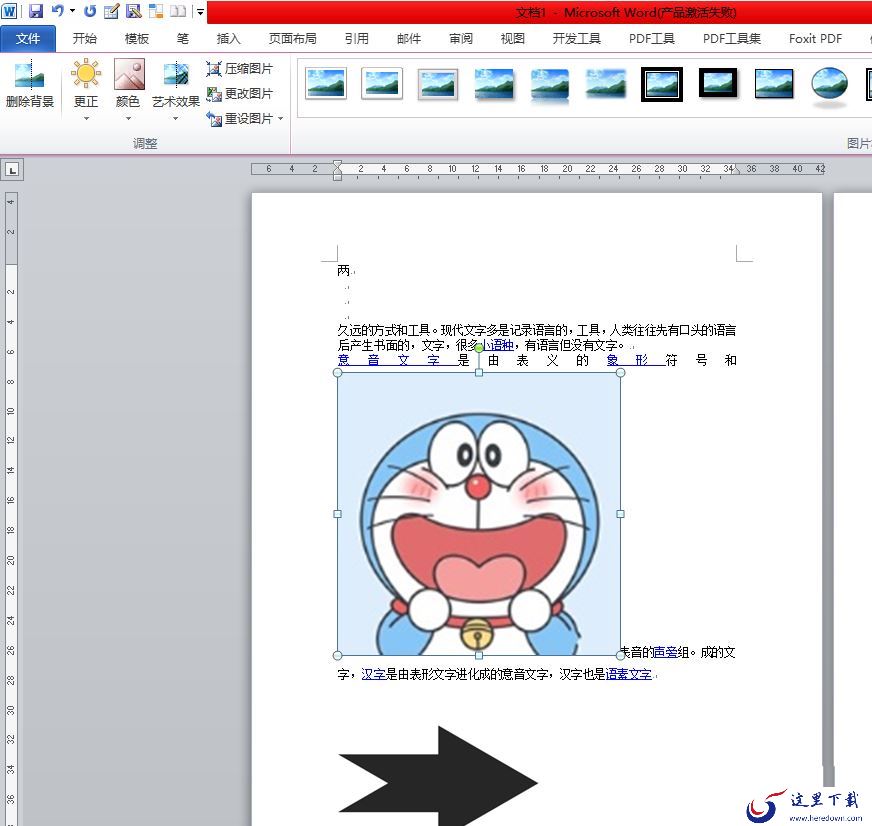Click 删除背景 remove background button
This screenshot has width=872, height=826.
pos(29,83)
